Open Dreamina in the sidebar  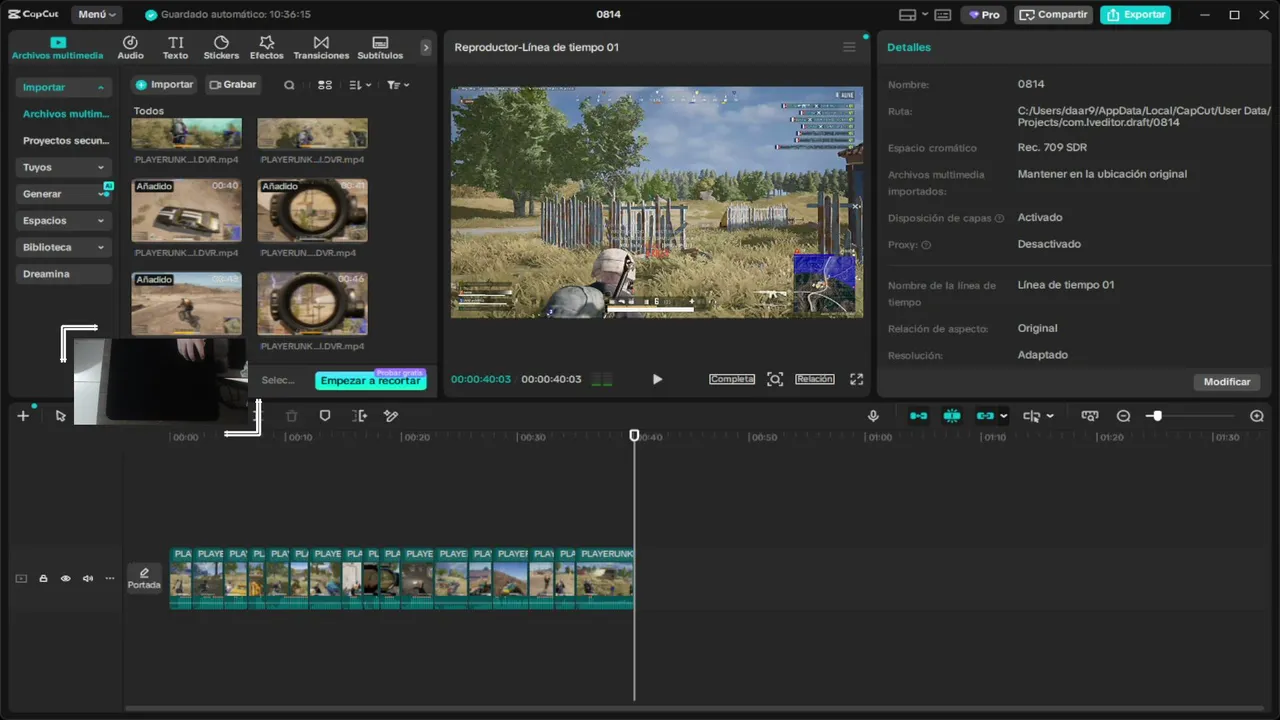coord(63,274)
